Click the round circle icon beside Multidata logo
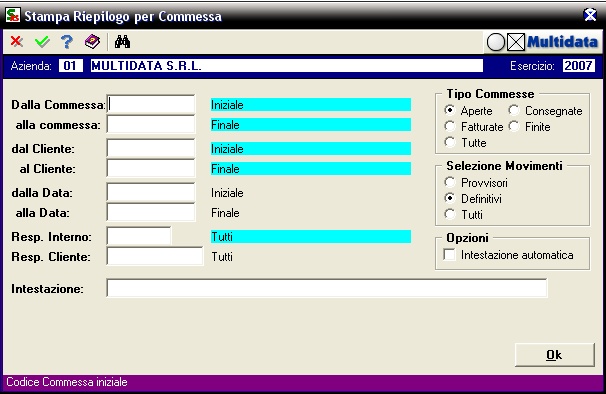The image size is (606, 394). [x=495, y=42]
